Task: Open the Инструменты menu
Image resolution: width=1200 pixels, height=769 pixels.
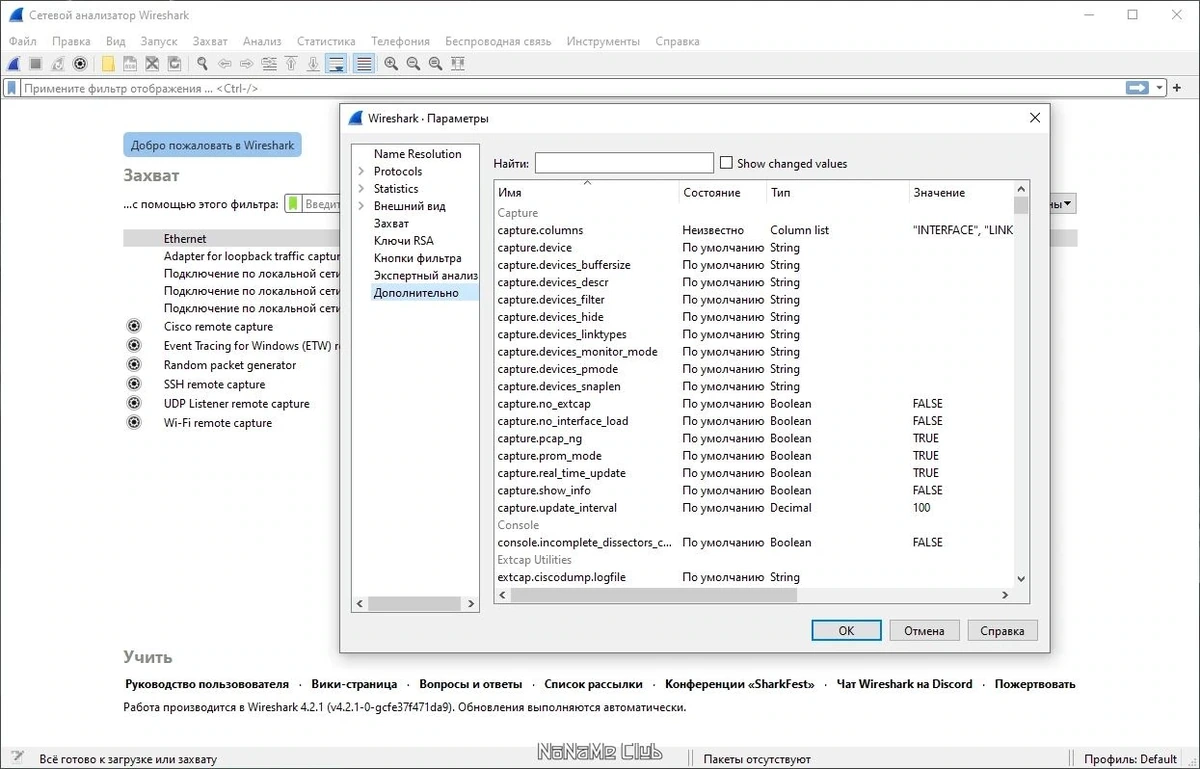Action: click(603, 41)
